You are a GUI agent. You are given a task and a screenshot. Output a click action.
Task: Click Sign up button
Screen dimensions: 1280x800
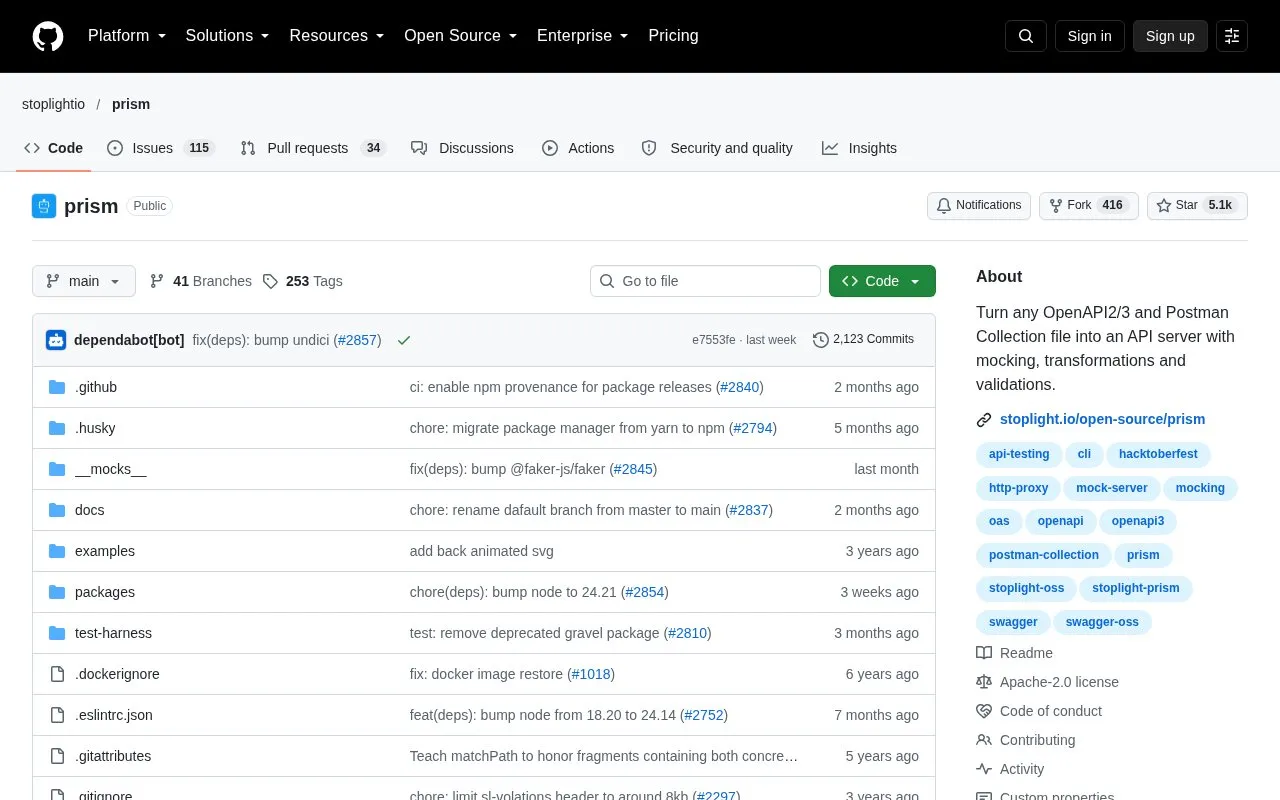[1170, 36]
